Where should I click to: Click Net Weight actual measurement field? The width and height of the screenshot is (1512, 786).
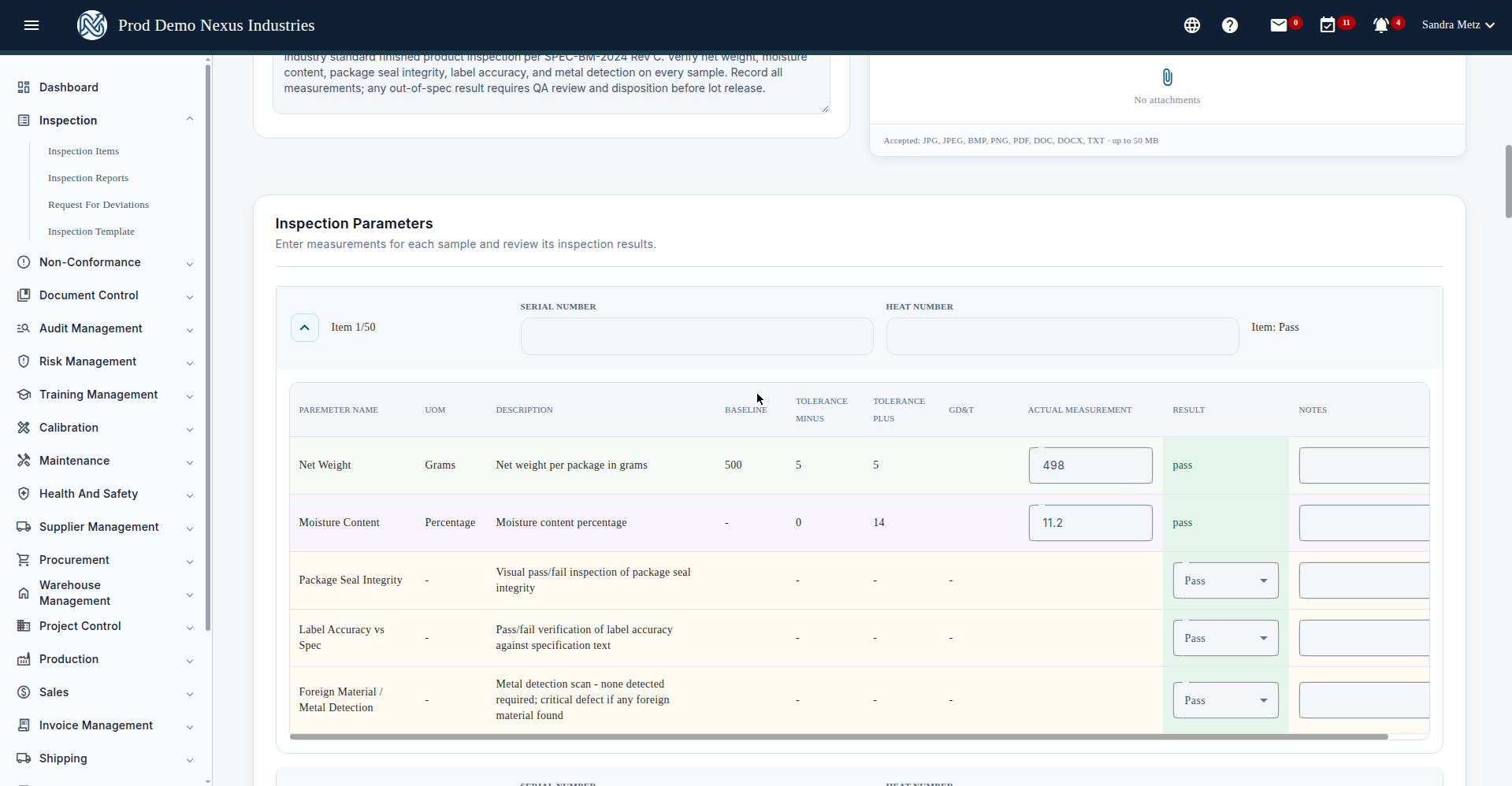pos(1090,465)
